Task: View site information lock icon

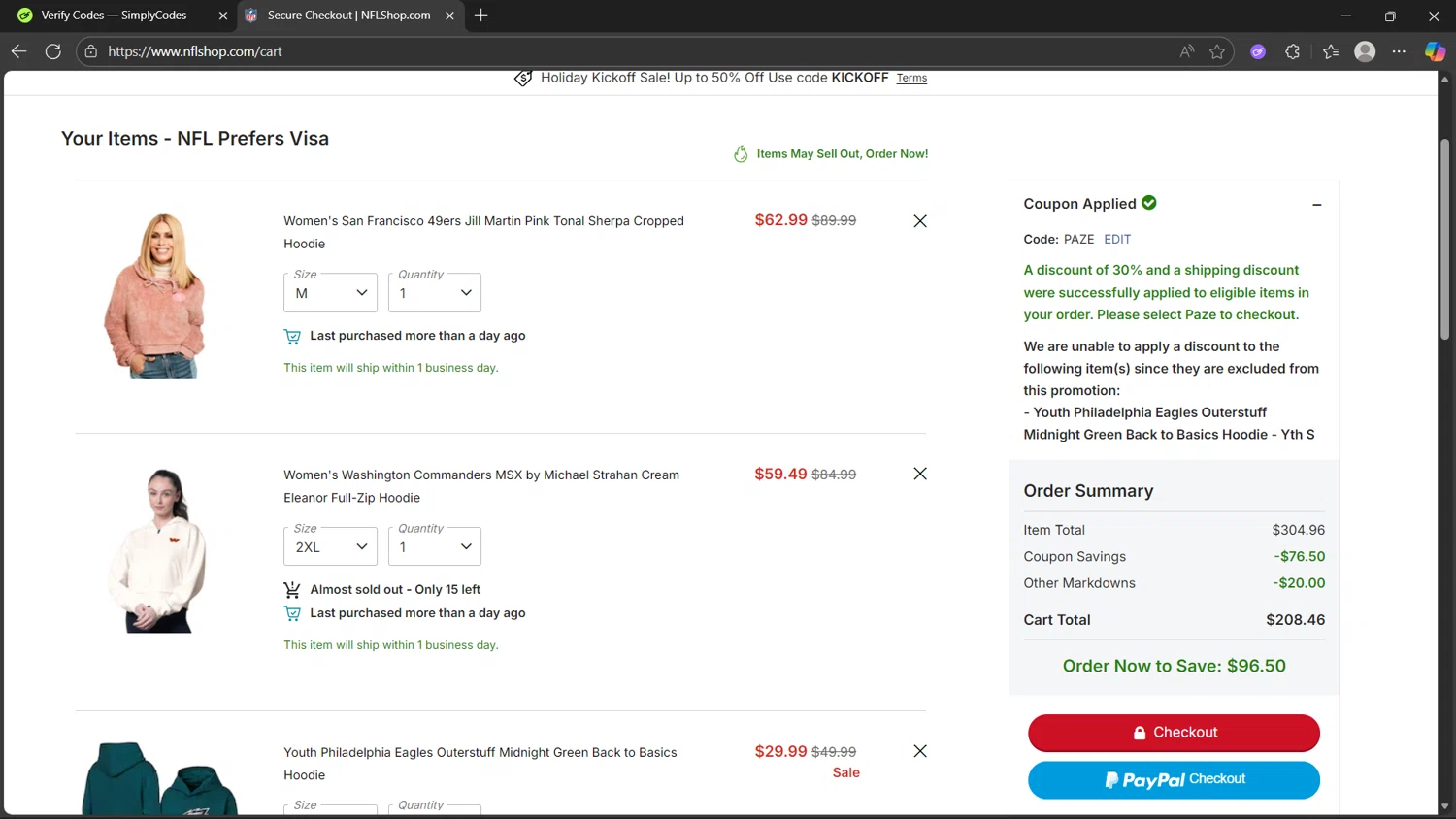Action: coord(91,51)
